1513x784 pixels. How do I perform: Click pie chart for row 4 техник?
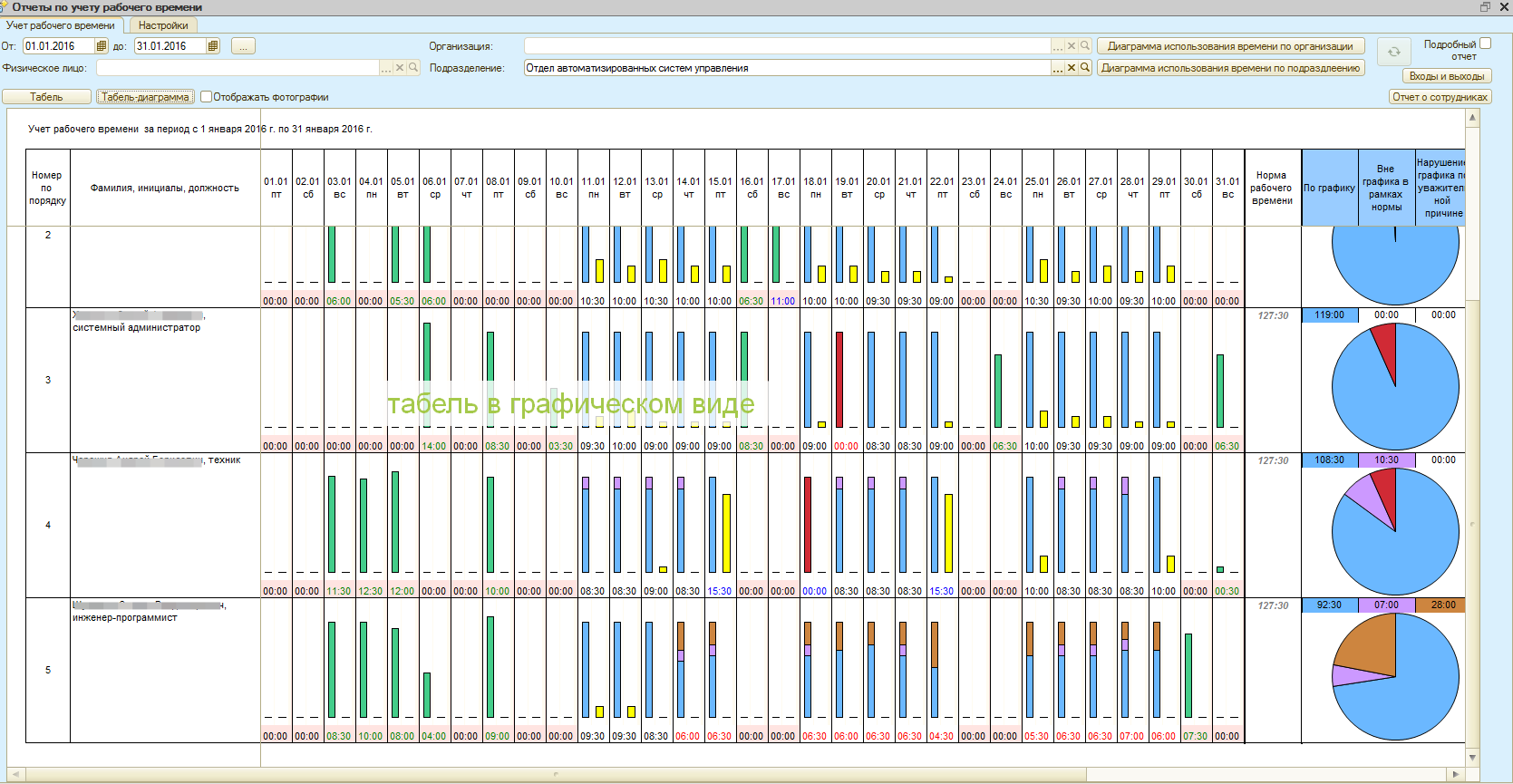pyautogui.click(x=1395, y=532)
